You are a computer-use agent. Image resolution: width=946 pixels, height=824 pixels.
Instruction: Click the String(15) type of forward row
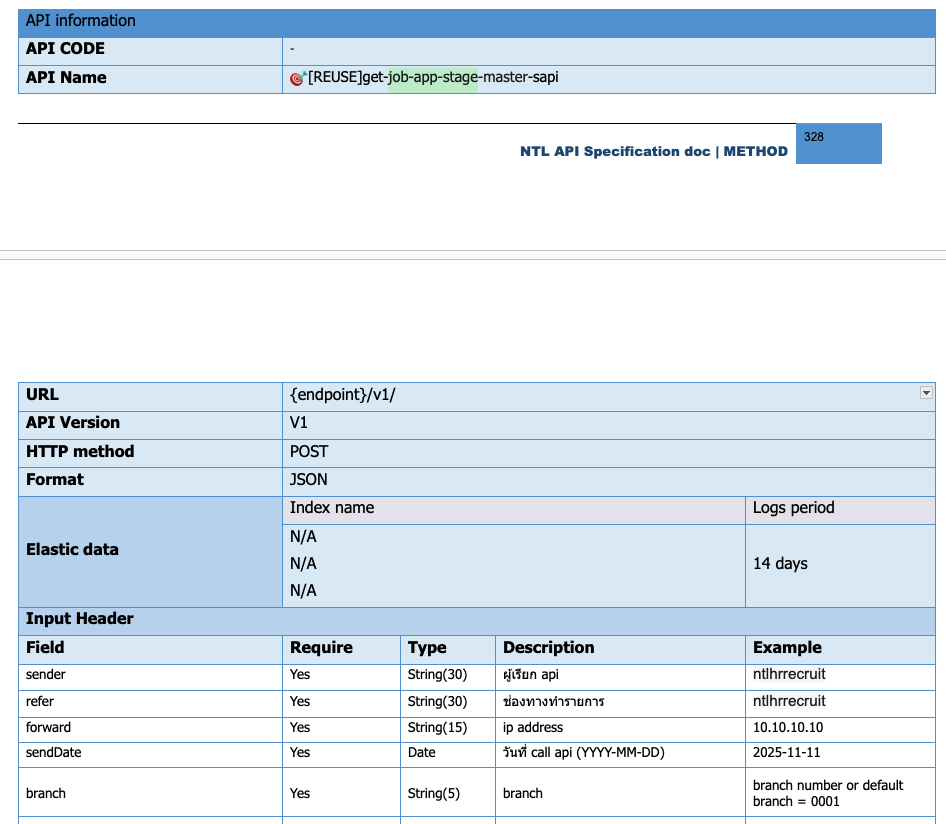(437, 728)
